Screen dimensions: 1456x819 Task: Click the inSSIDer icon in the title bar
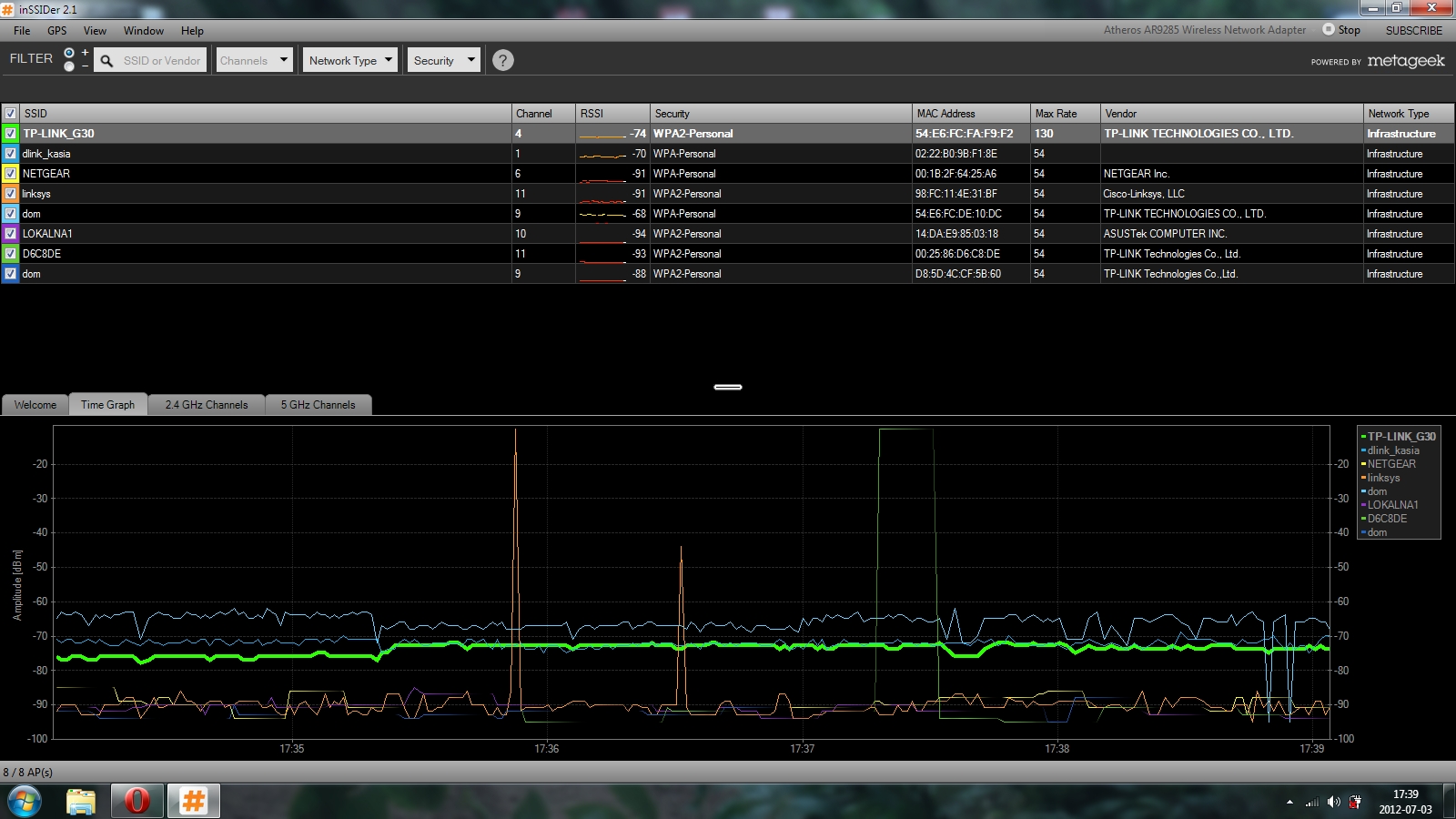(x=8, y=9)
